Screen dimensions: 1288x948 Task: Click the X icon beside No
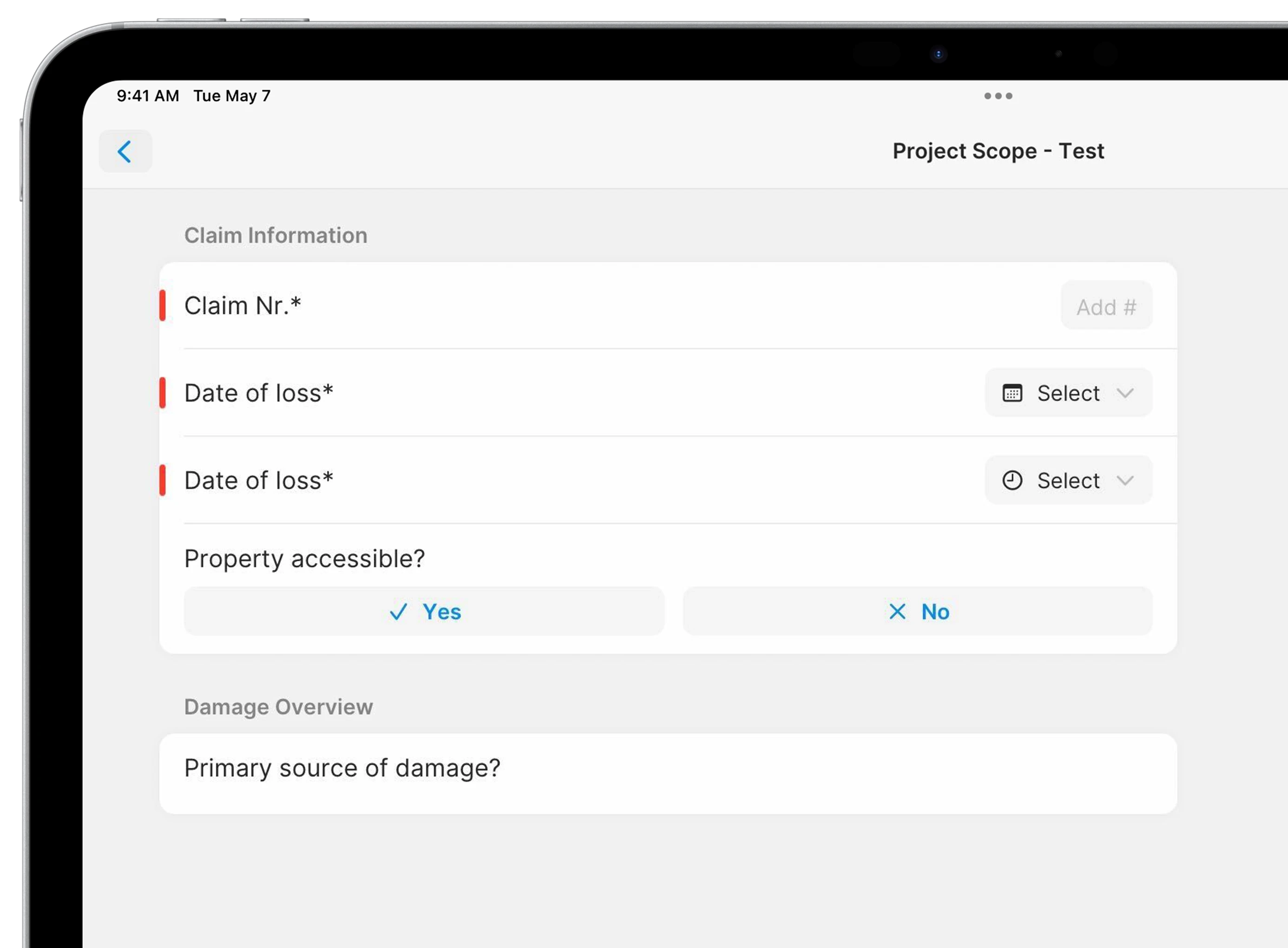pos(897,612)
